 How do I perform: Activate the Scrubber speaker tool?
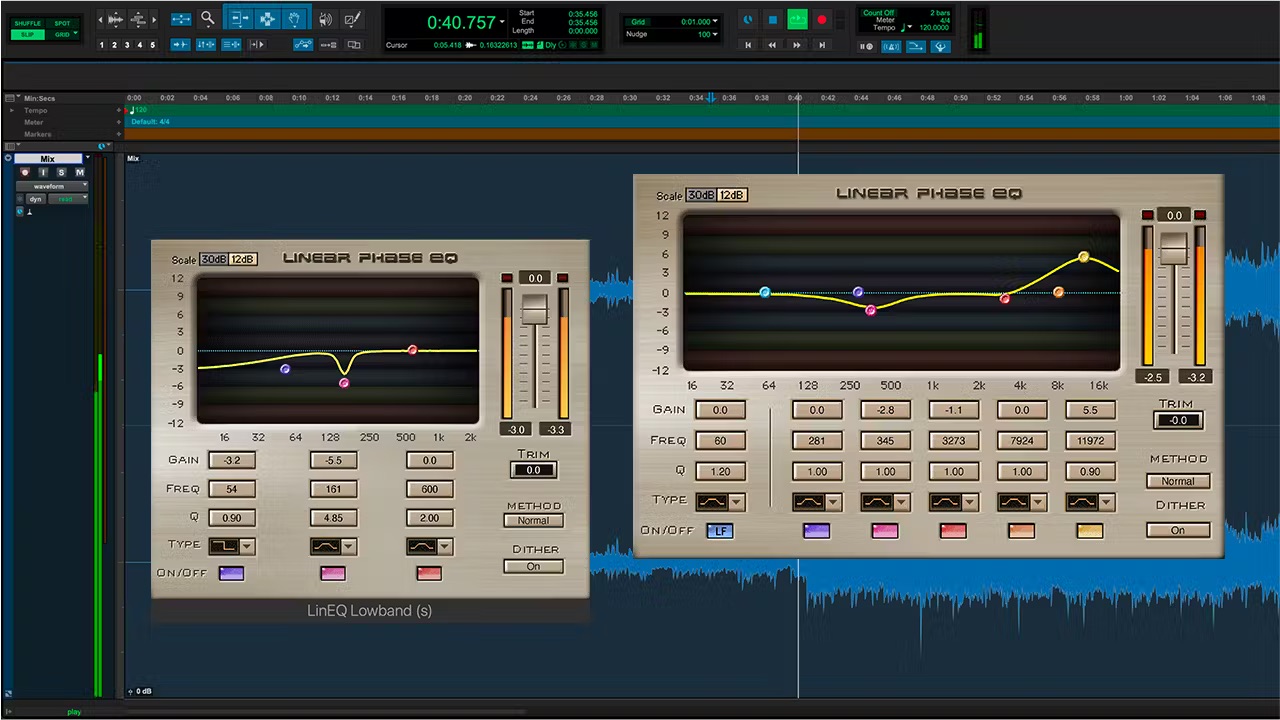[x=325, y=18]
